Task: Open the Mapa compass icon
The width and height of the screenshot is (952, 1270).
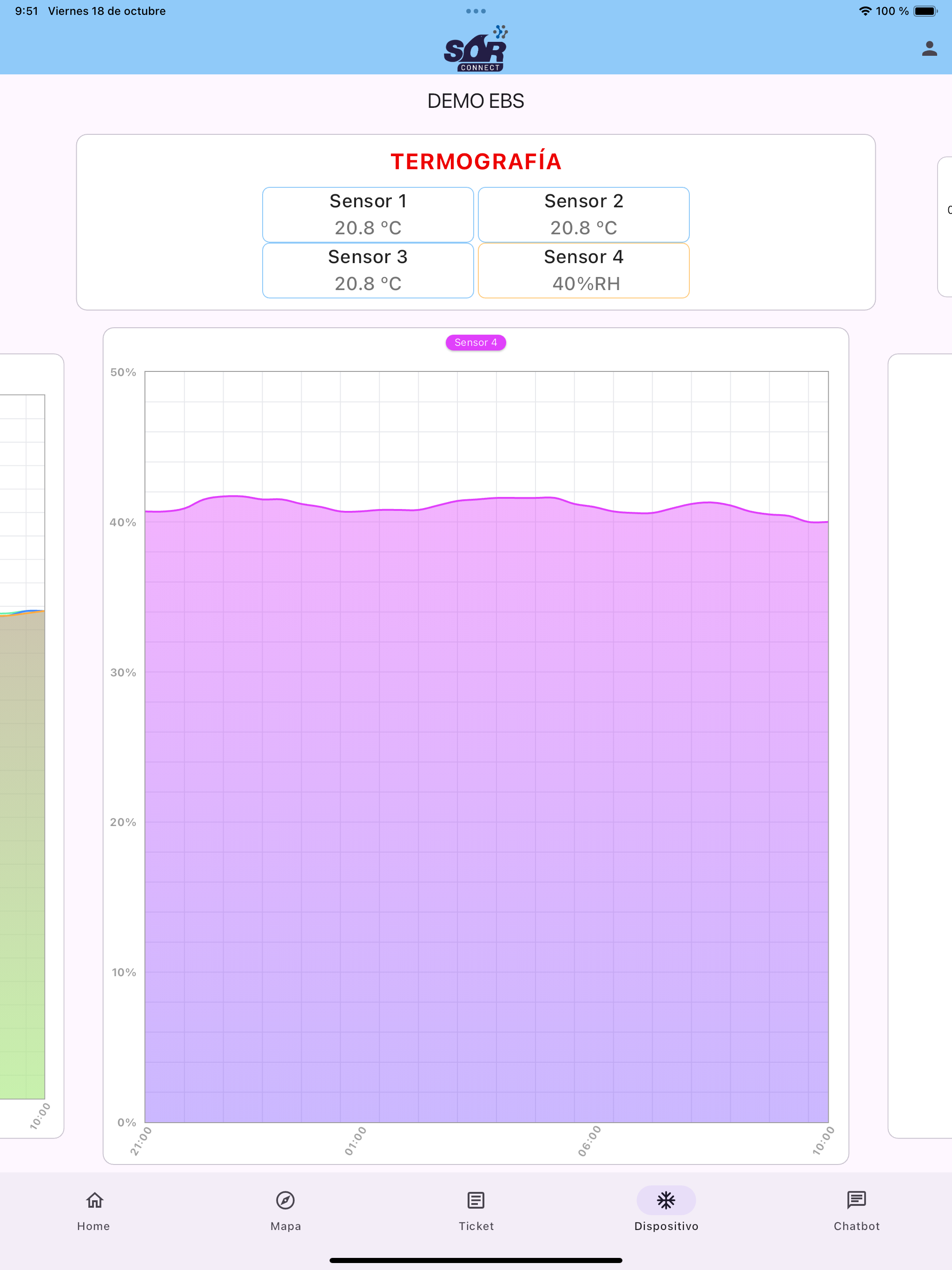Action: click(x=285, y=1200)
